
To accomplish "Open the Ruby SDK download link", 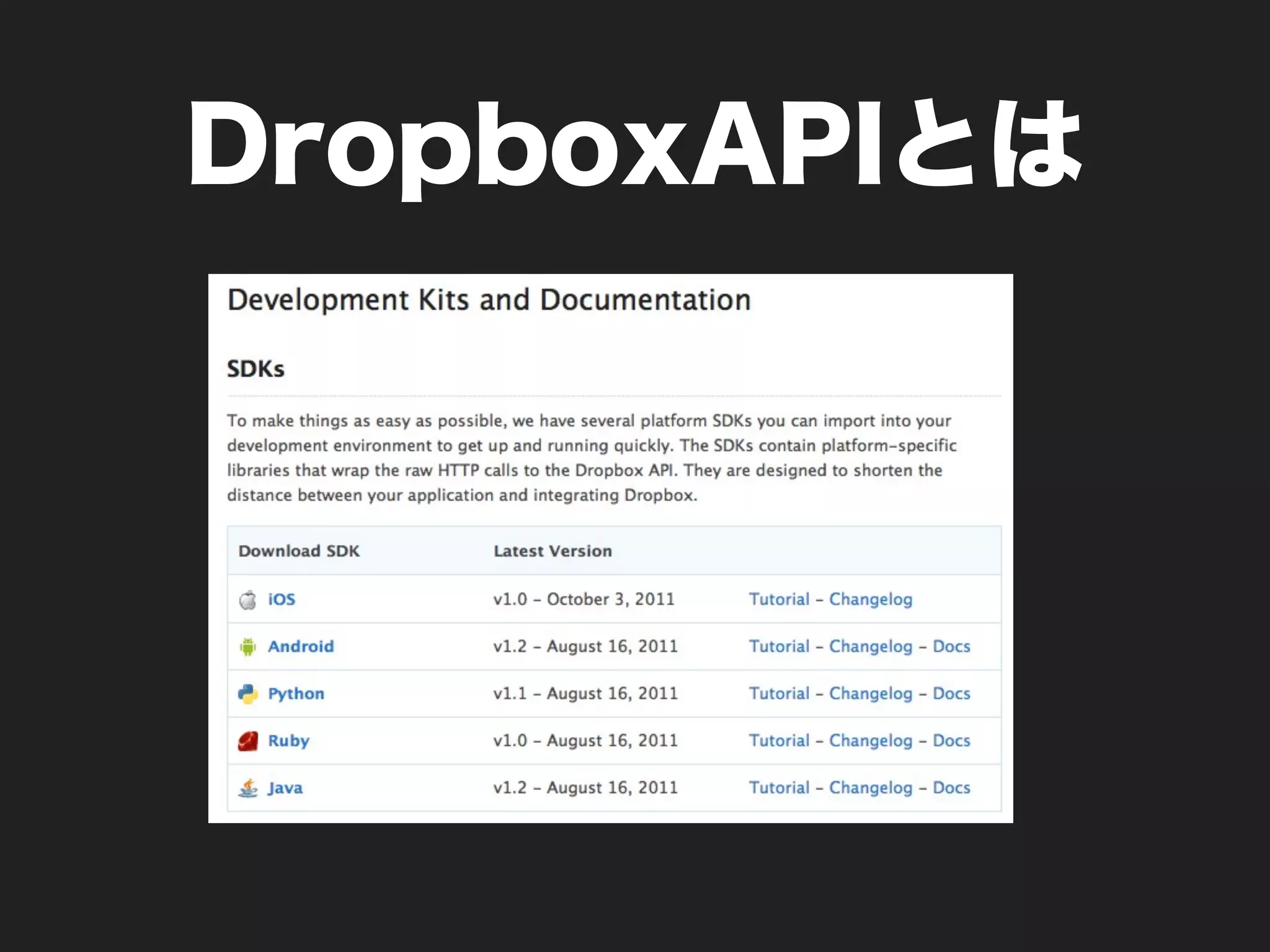I will [288, 741].
